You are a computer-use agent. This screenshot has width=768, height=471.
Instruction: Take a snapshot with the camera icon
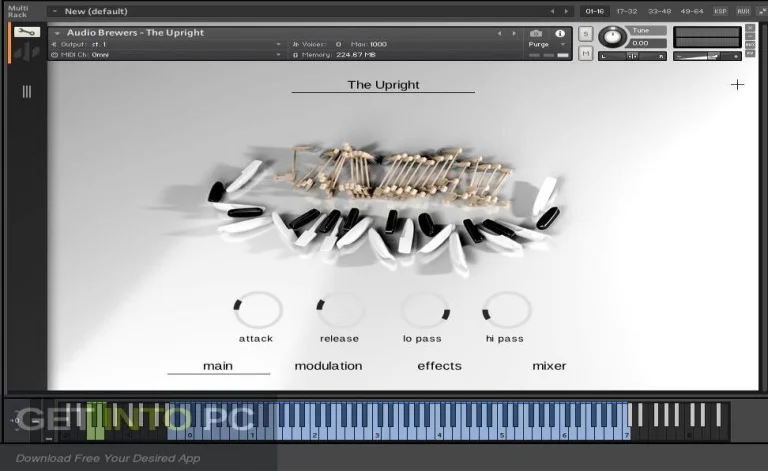click(x=536, y=33)
